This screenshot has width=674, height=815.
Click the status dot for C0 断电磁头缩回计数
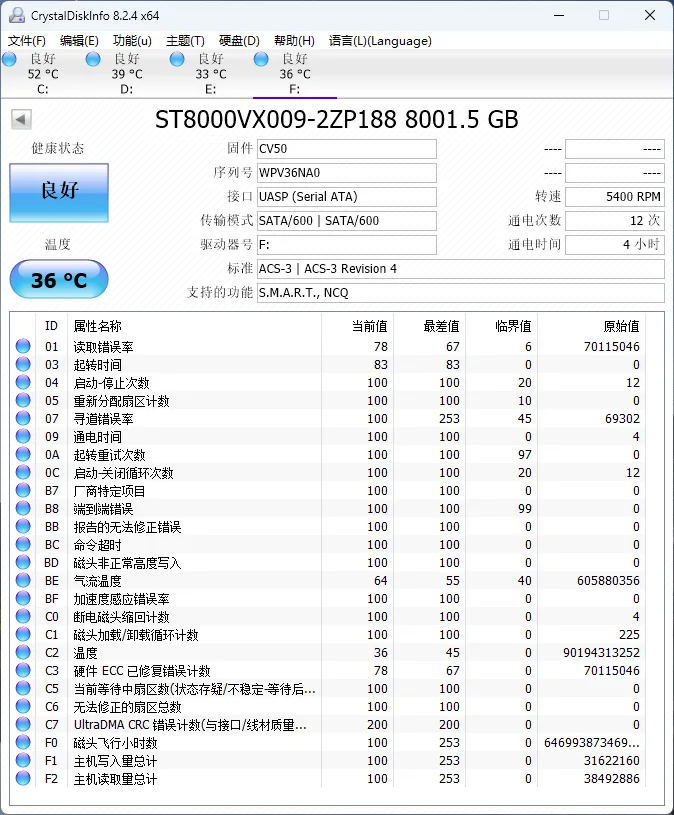(x=23, y=616)
